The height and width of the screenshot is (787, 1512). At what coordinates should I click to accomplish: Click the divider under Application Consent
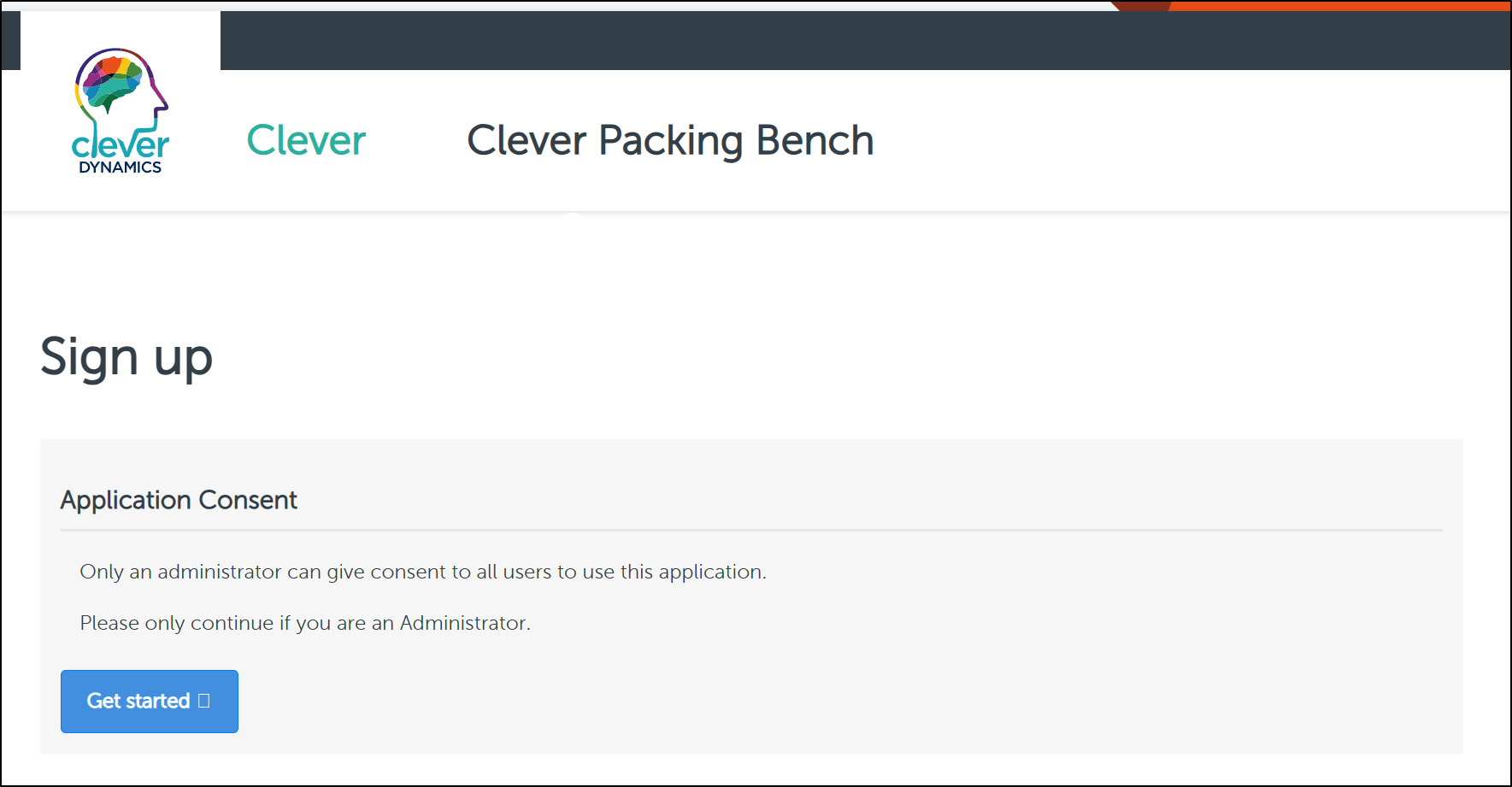click(751, 531)
